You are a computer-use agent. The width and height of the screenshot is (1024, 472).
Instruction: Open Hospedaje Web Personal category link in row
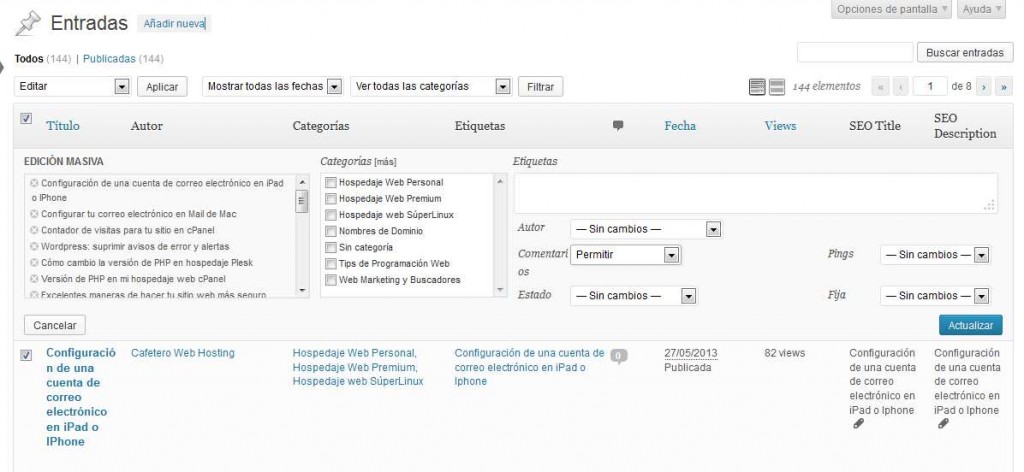[x=354, y=353]
